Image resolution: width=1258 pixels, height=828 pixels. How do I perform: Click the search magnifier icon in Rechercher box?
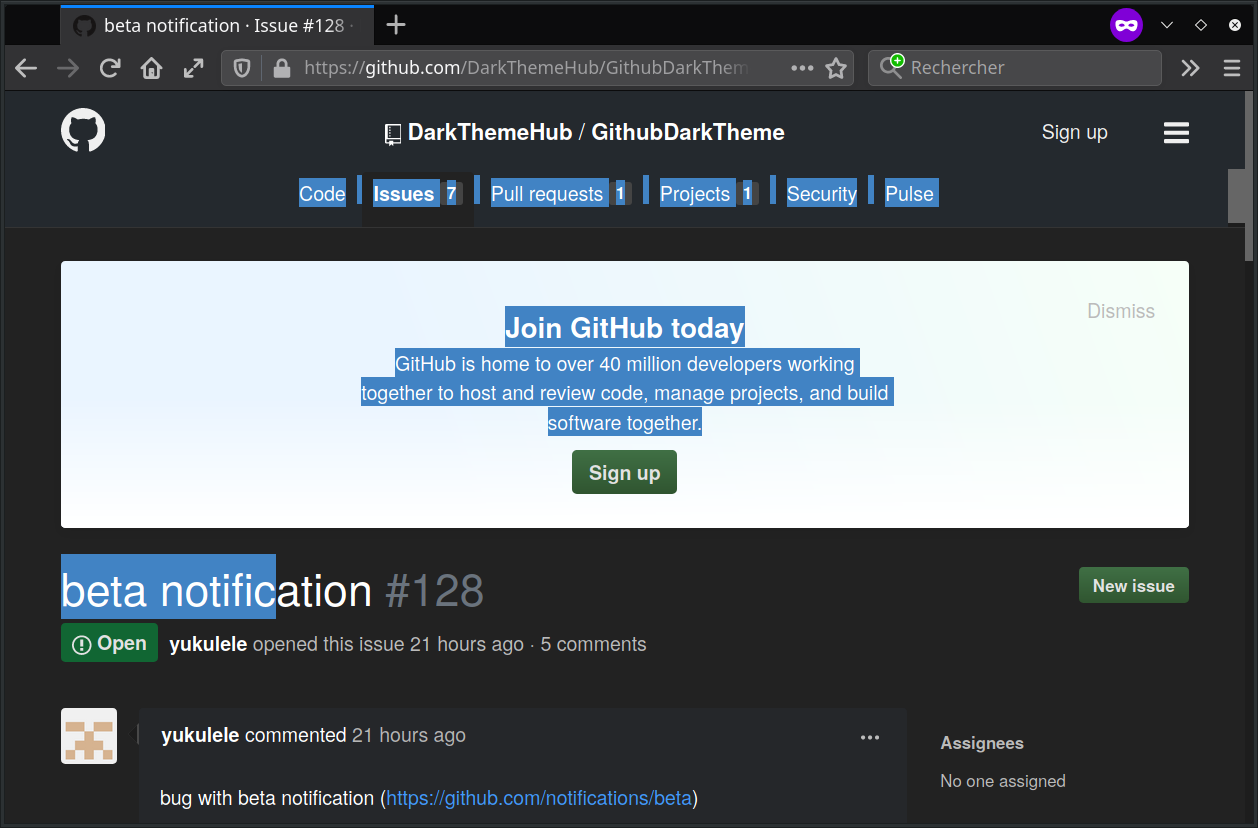tap(890, 66)
